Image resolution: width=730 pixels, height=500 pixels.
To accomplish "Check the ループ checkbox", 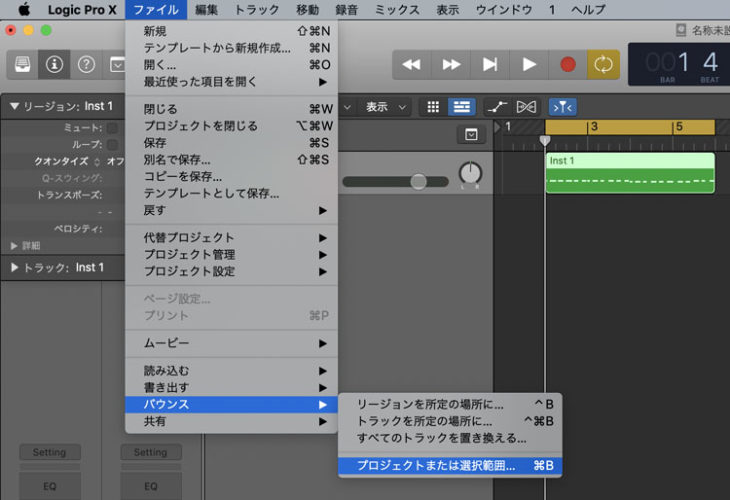I will tap(113, 144).
